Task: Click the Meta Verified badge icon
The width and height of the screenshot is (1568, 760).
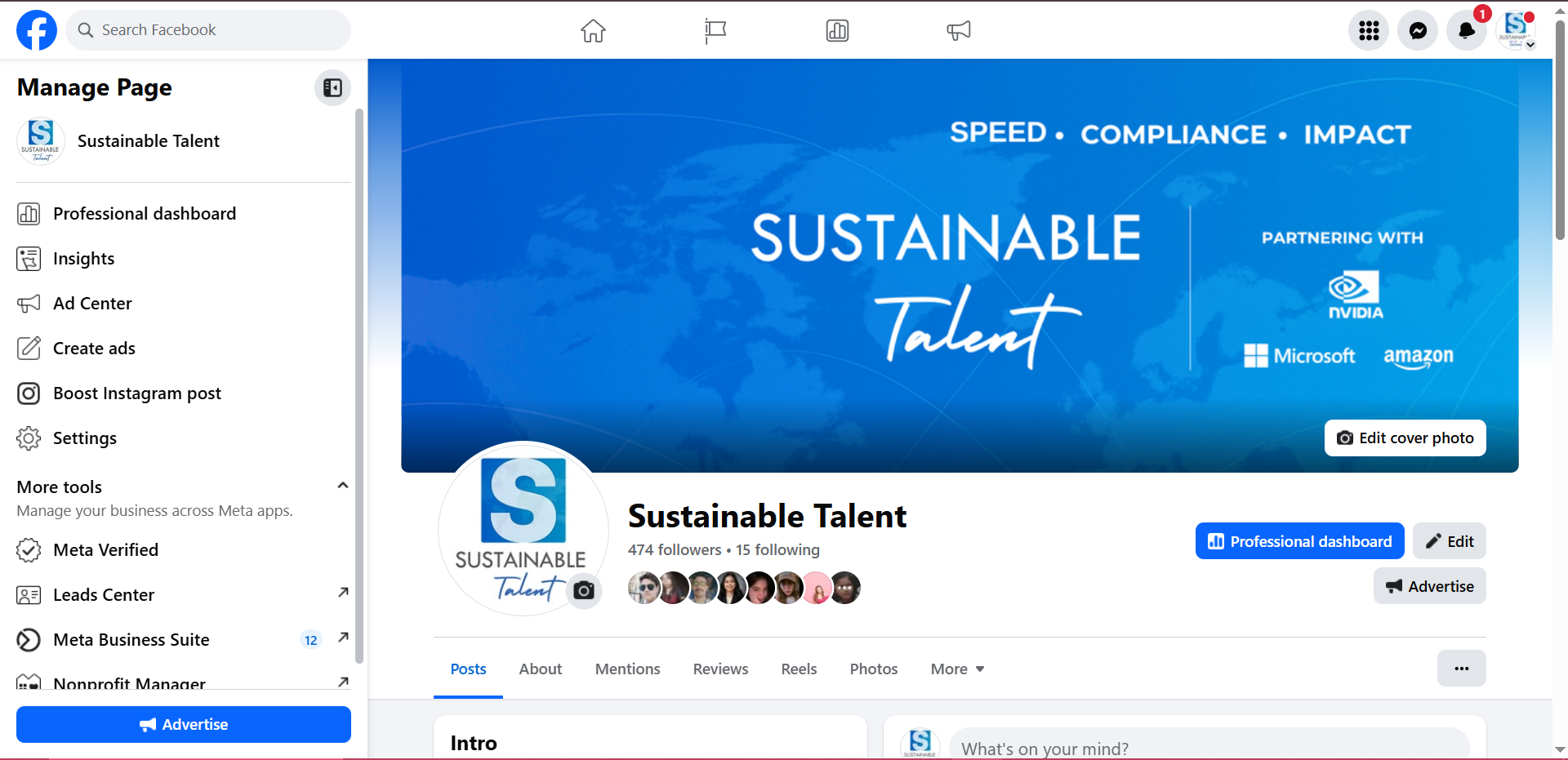Action: 29,550
